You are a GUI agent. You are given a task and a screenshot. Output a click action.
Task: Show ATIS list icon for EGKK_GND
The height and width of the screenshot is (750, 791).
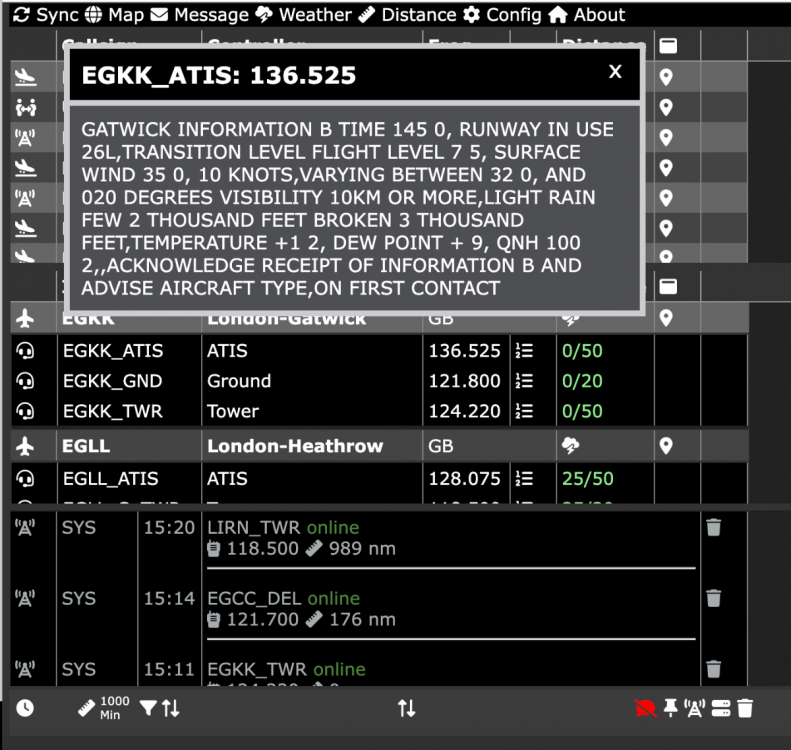click(x=524, y=381)
